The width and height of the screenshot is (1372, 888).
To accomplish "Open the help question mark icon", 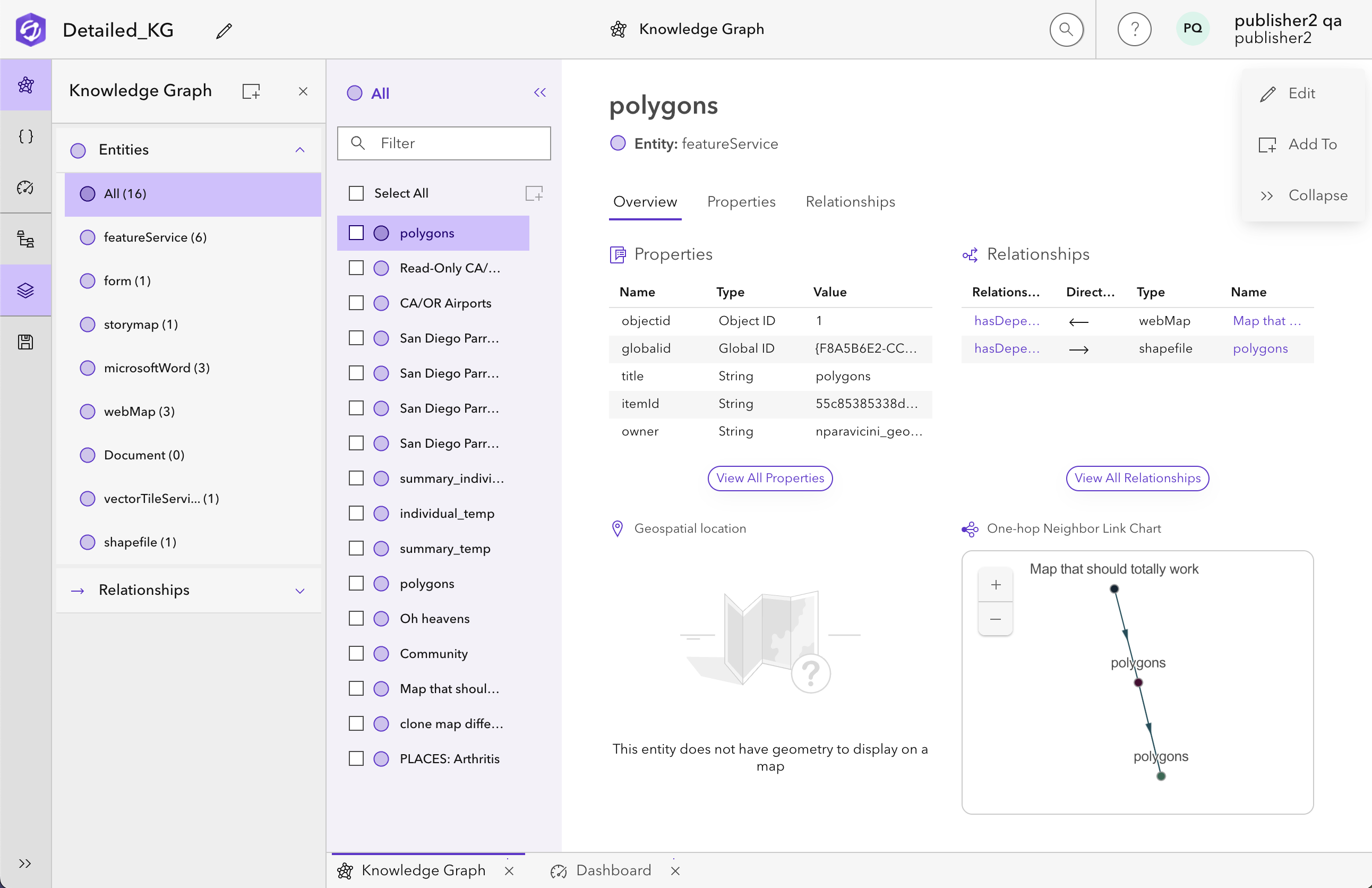I will 1134,29.
